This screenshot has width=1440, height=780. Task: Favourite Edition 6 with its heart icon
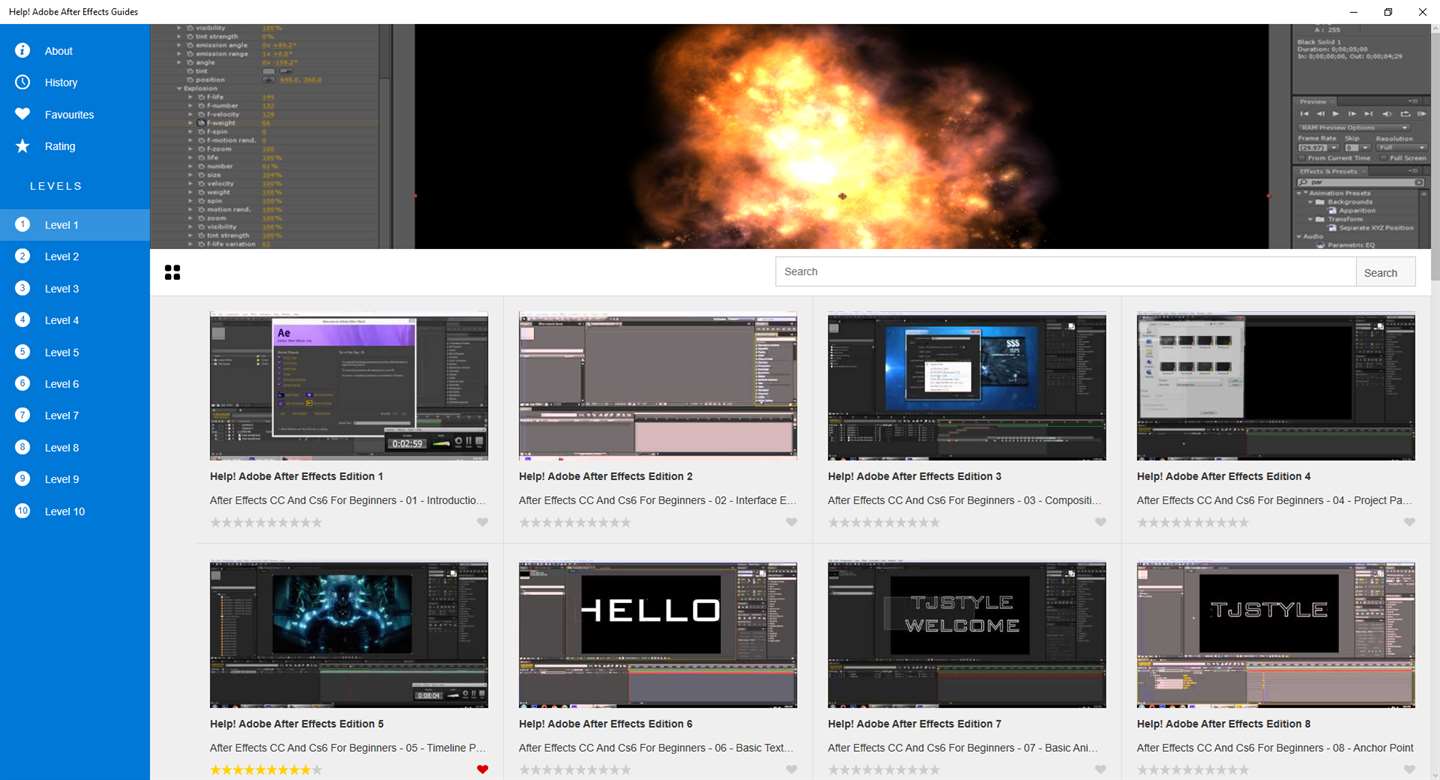click(792, 770)
